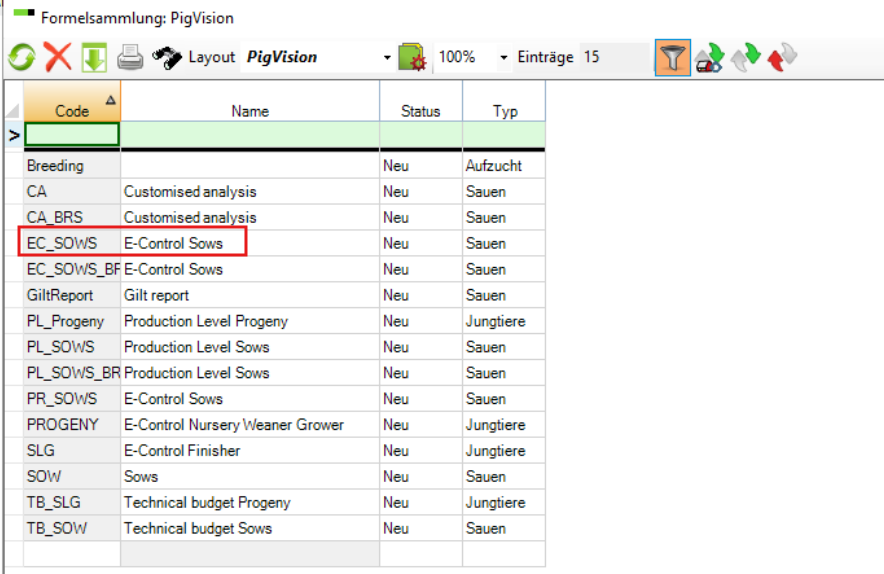Click the Status column header
Screen dimensions: 884x574
point(421,101)
